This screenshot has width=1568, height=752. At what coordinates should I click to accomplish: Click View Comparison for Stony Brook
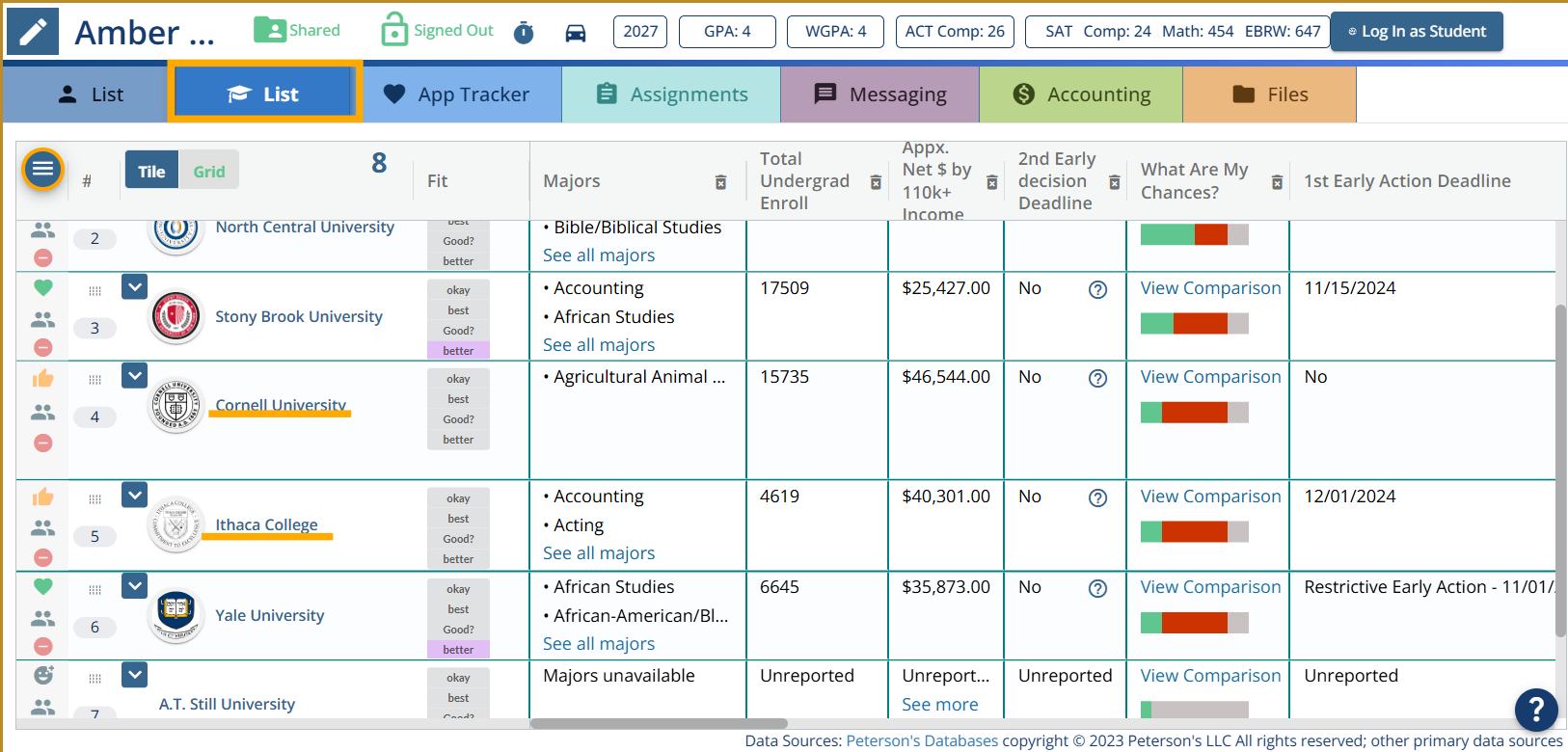point(1210,288)
